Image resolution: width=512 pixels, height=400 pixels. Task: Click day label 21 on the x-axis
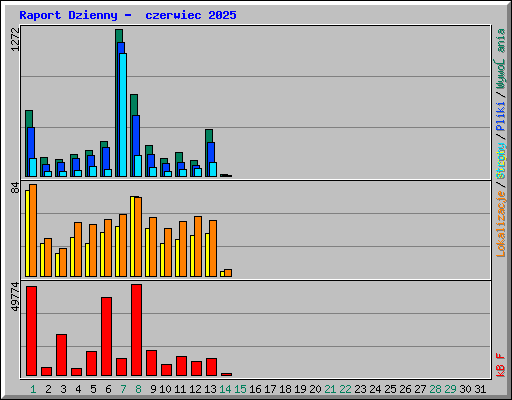coord(330,389)
